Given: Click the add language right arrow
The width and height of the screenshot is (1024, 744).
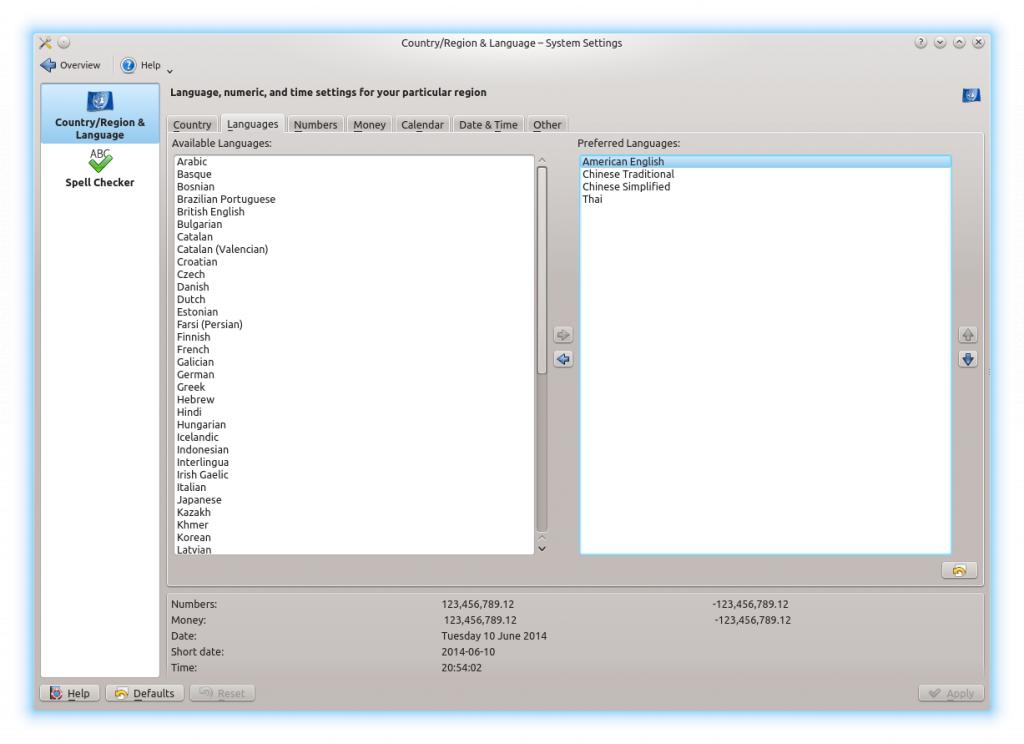Looking at the screenshot, I should click(x=563, y=335).
